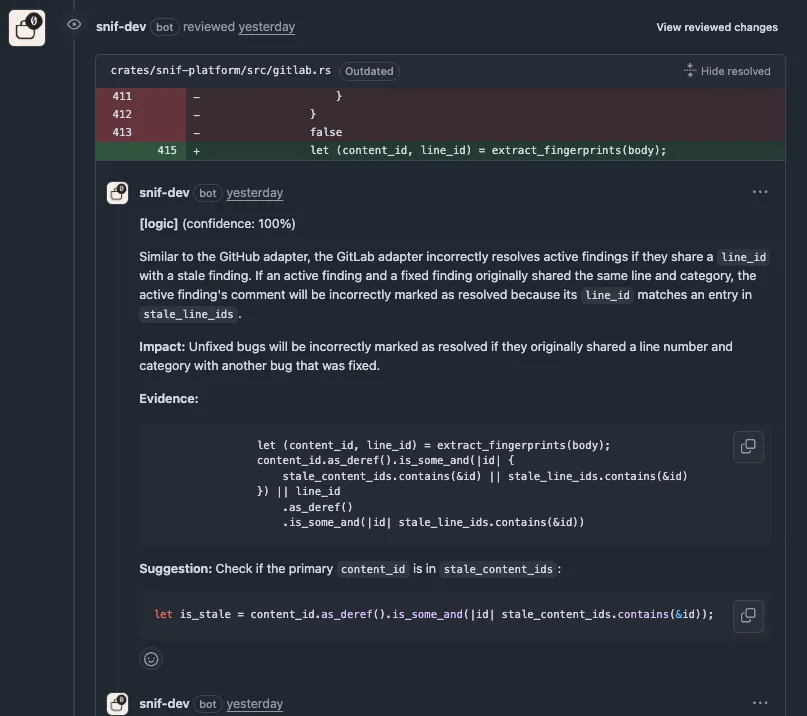Click added diff line number 415
Viewport: 807px width, 716px height.
click(x=167, y=150)
